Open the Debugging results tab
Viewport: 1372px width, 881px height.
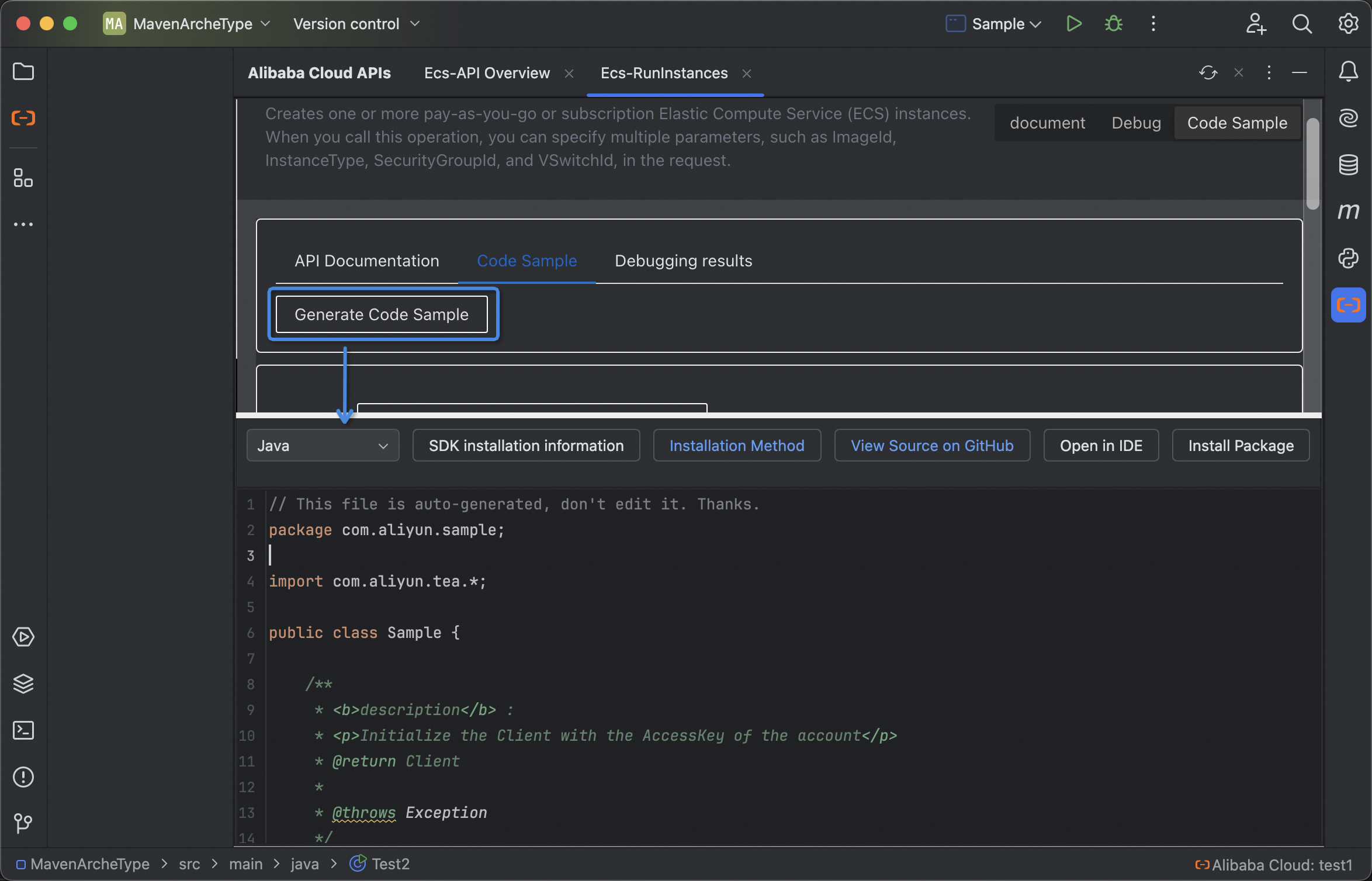(683, 261)
